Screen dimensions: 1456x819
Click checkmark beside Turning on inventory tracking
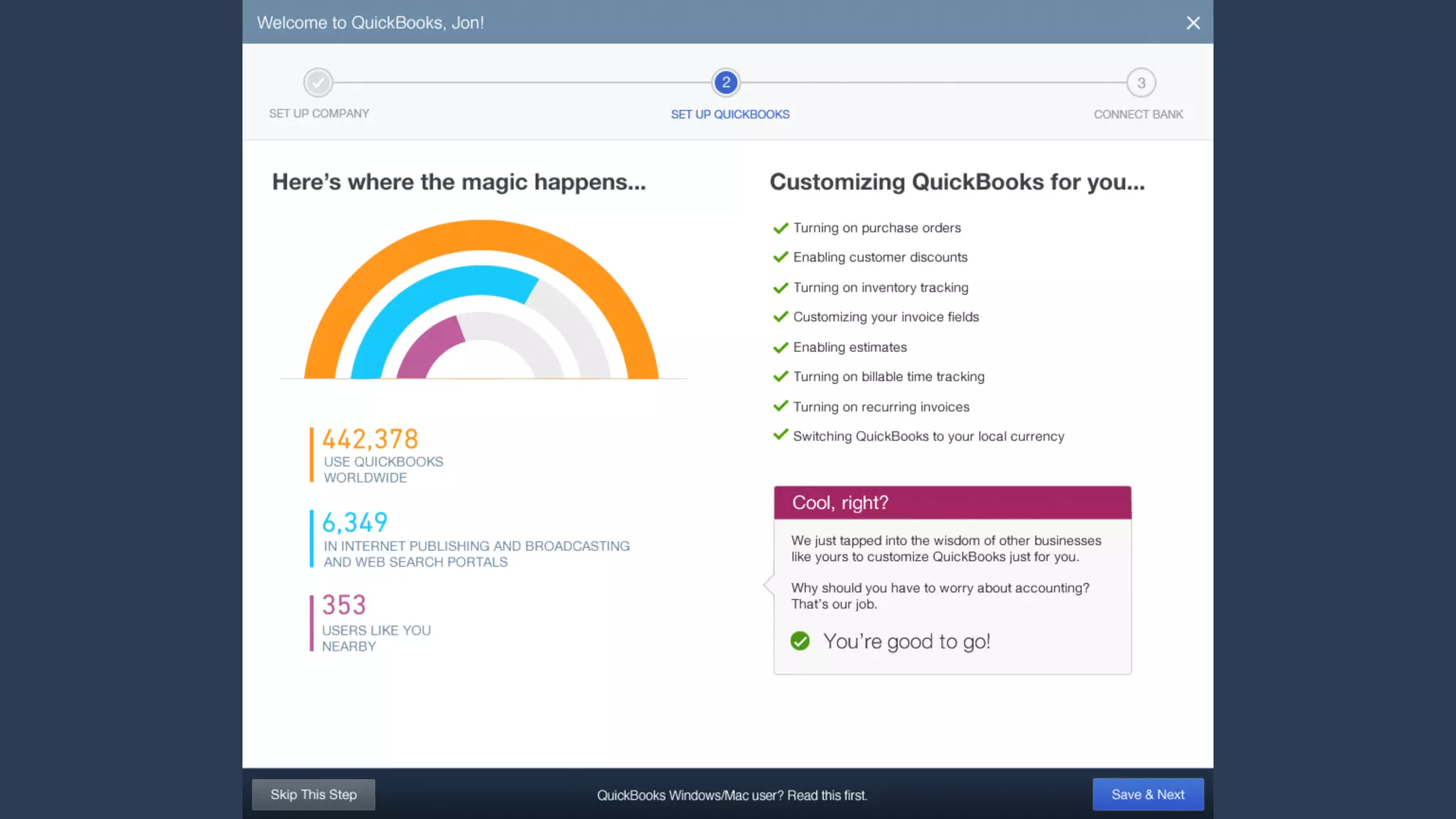[781, 287]
